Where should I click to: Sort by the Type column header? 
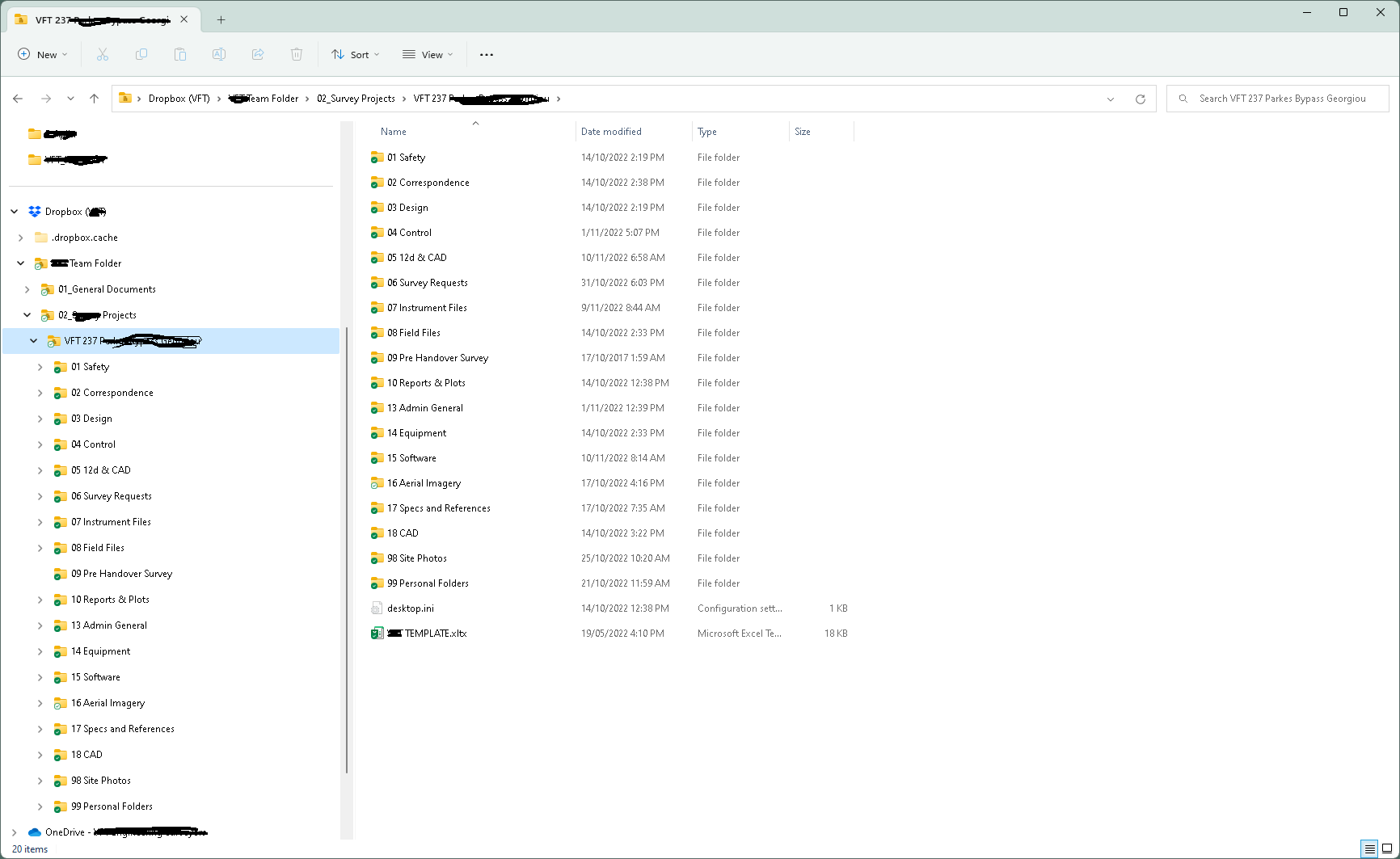[740, 132]
